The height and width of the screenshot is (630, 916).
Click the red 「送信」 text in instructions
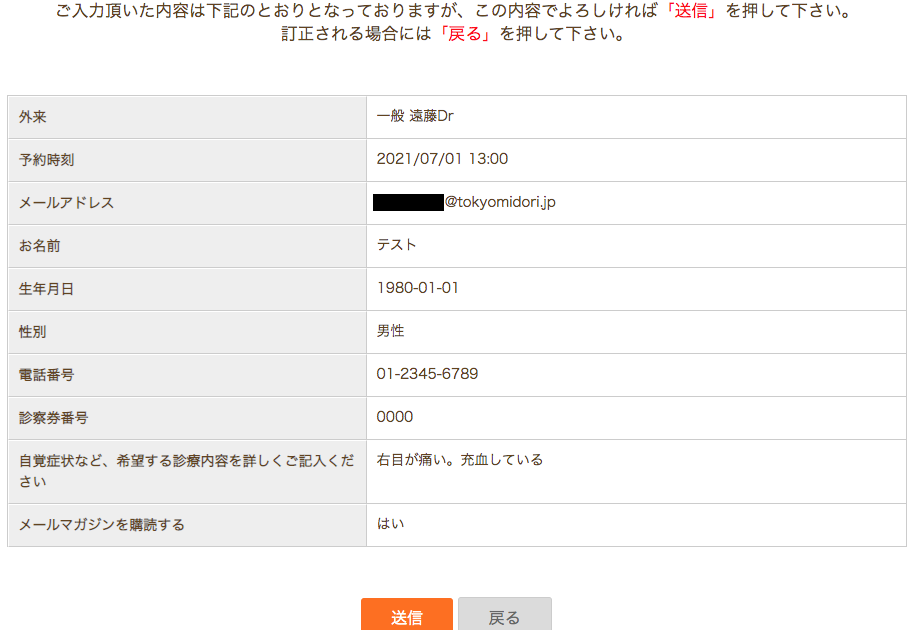691,11
